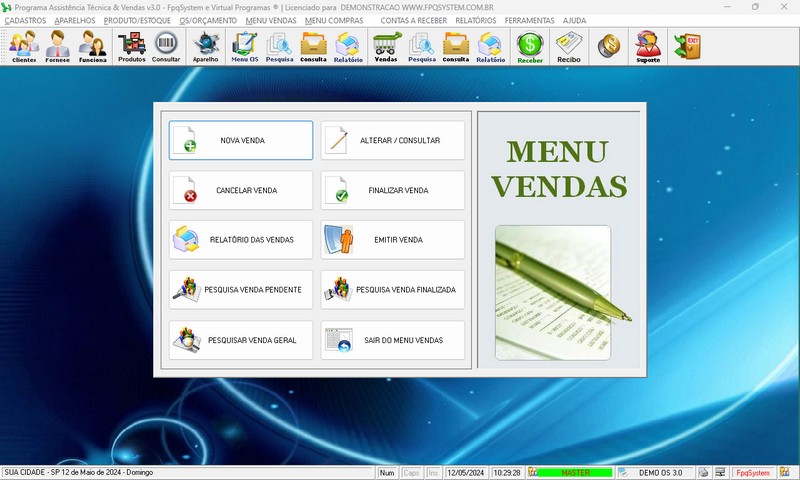Image resolution: width=800 pixels, height=480 pixels.
Task: Click the red FpqSystem status label
Action: point(753,472)
